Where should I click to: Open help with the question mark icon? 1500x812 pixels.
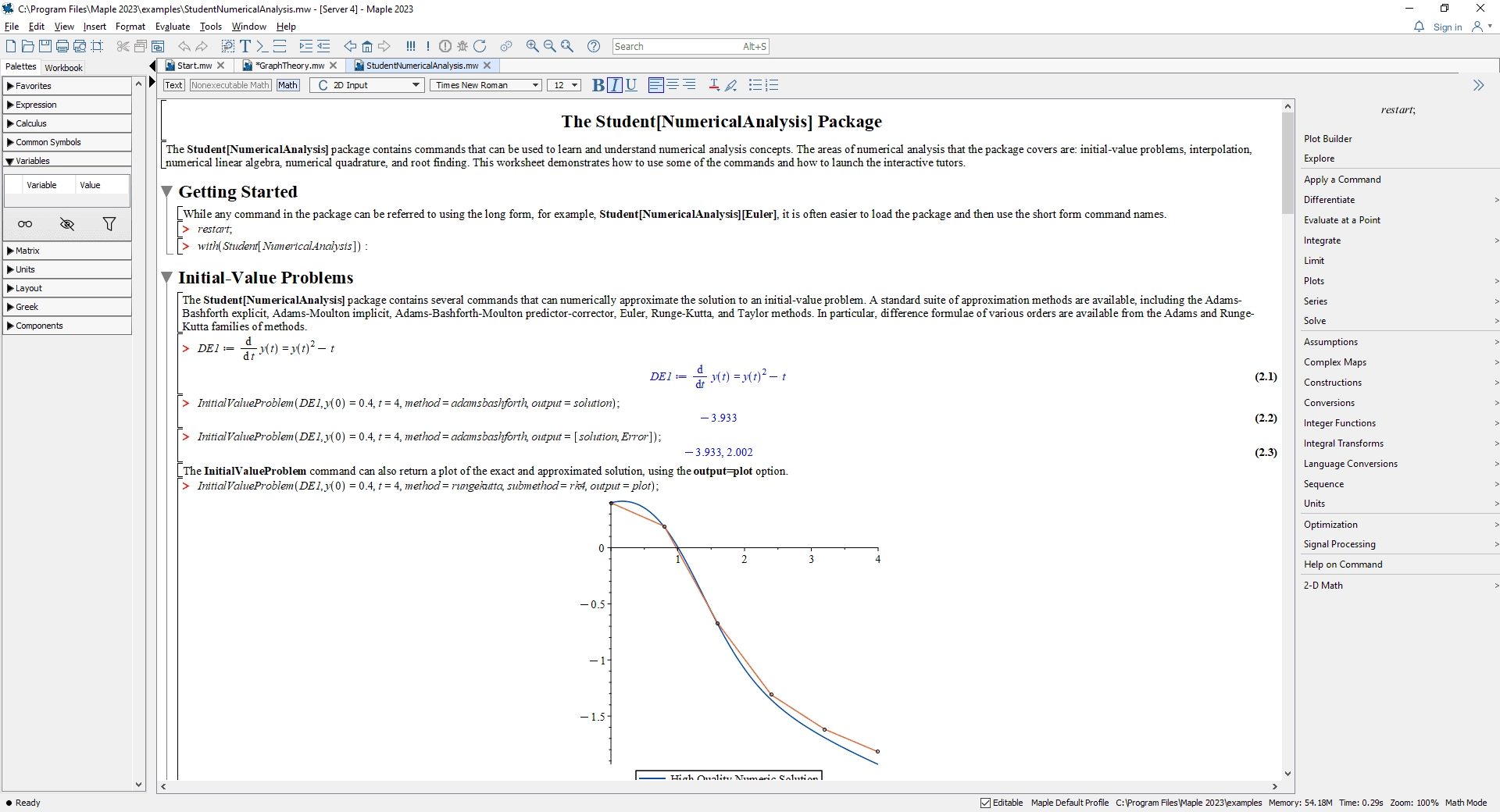coord(594,46)
